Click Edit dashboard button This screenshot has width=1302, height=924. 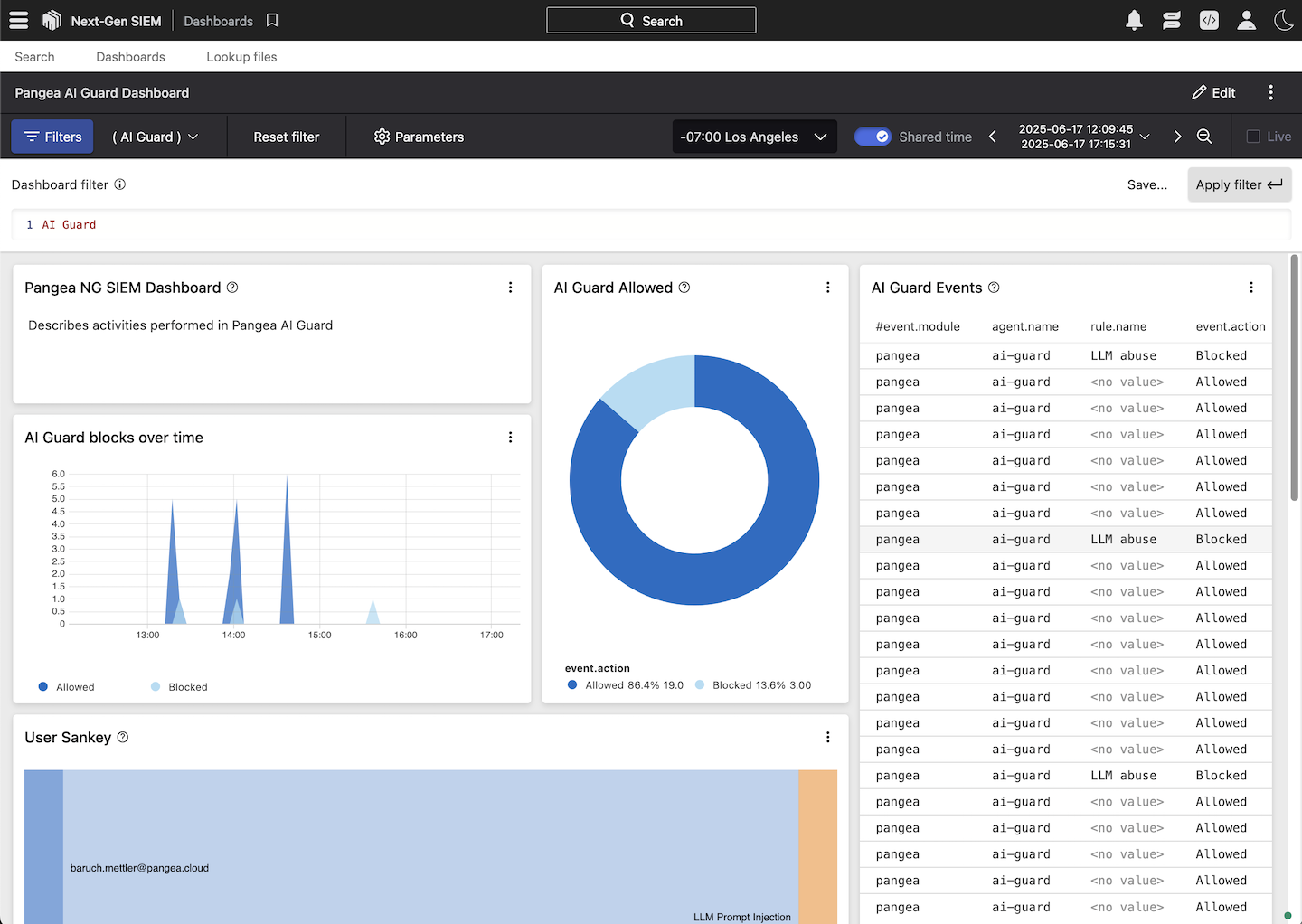pyautogui.click(x=1213, y=92)
